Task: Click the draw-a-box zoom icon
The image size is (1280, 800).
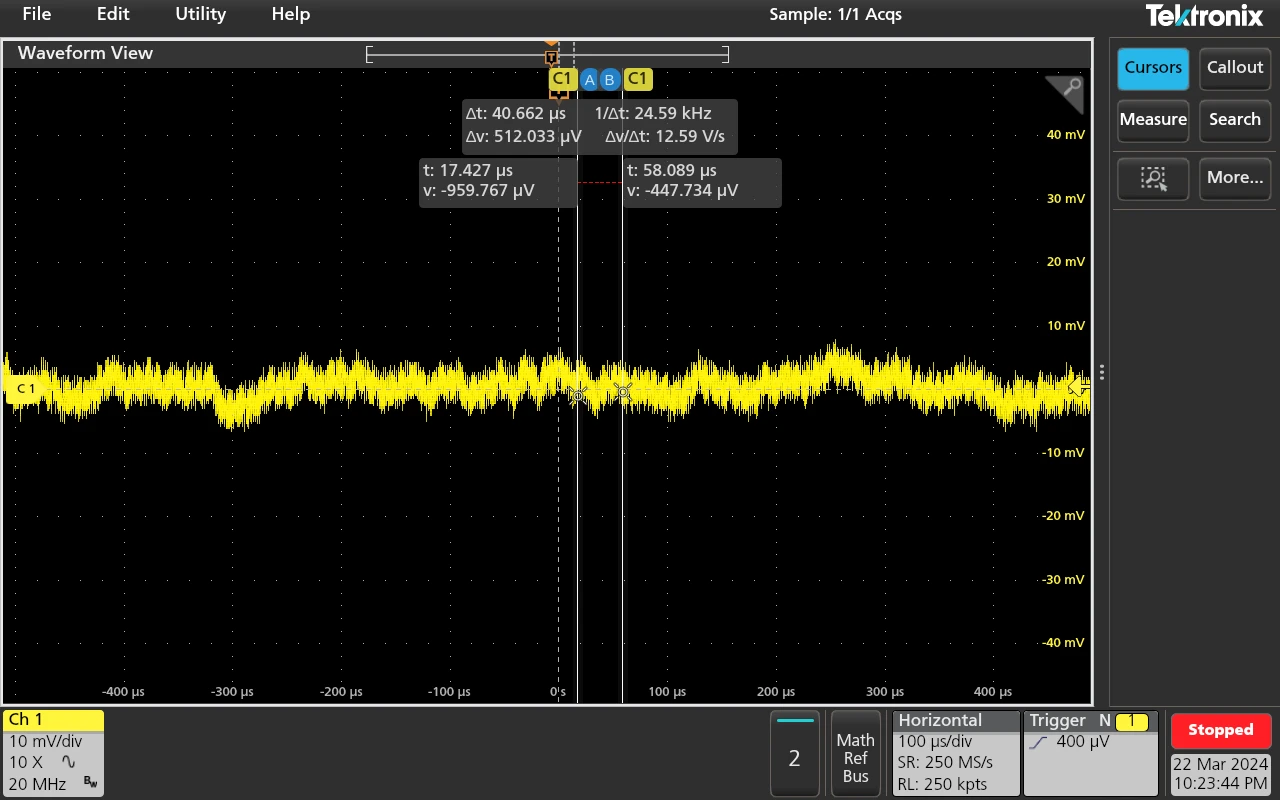Action: 1153,178
